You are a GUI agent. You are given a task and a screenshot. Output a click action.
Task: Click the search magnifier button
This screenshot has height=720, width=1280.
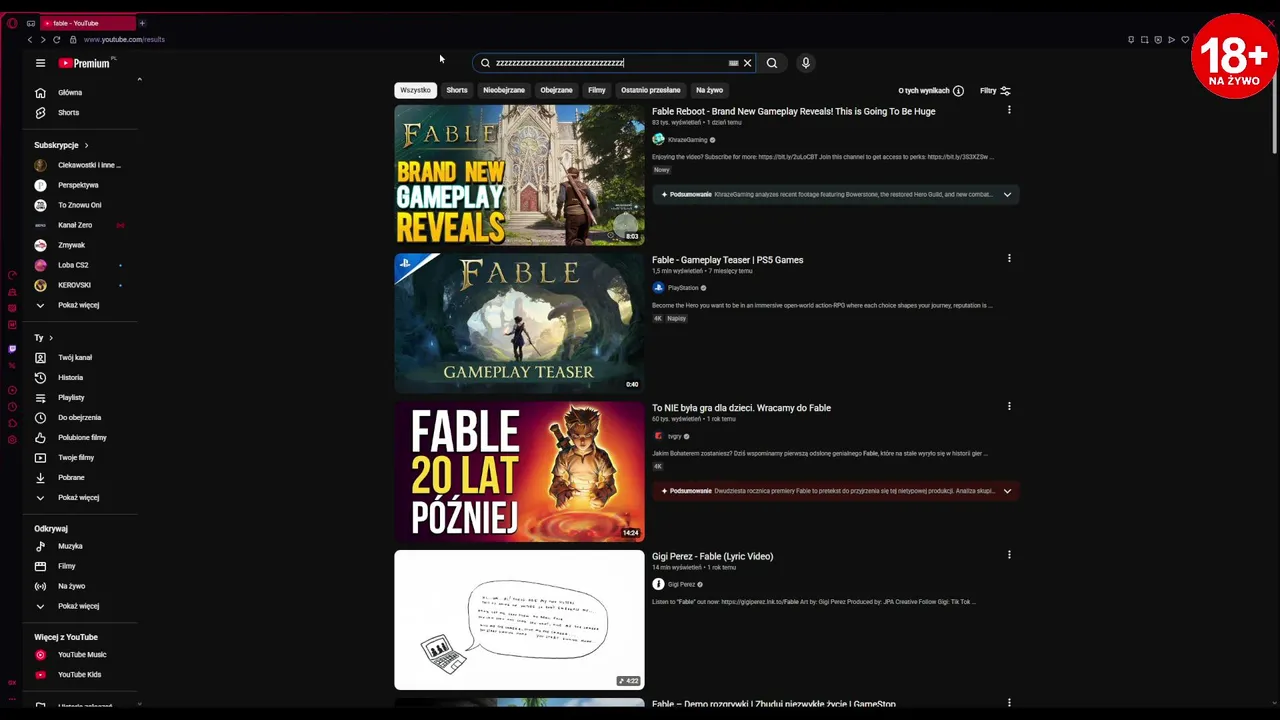tap(772, 63)
